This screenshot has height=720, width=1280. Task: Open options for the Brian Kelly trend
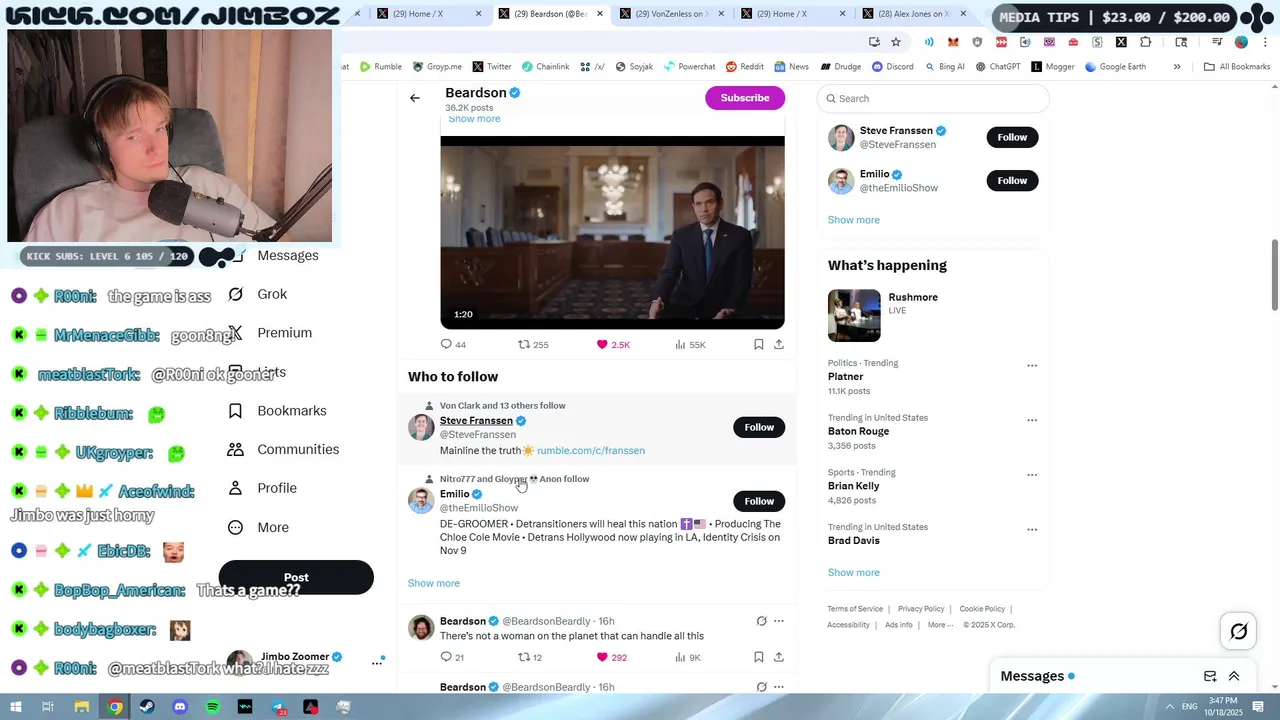[1032, 475]
